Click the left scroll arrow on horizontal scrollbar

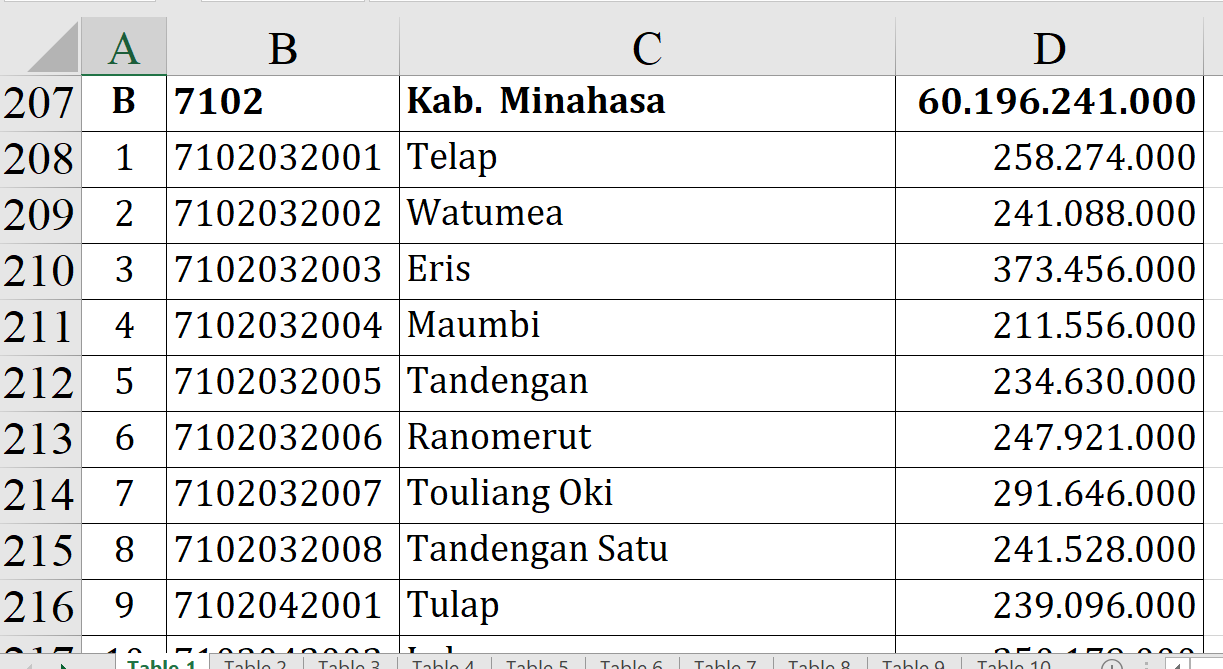click(x=1177, y=665)
